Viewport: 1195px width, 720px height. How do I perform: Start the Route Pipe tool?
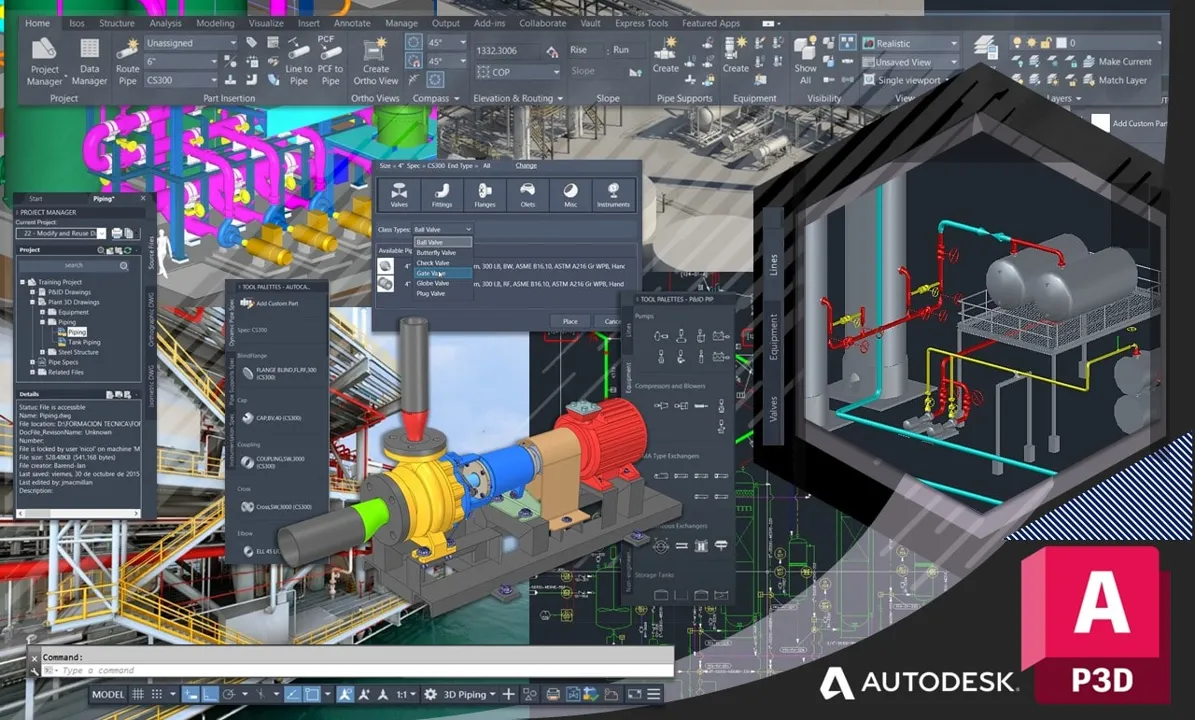(127, 62)
